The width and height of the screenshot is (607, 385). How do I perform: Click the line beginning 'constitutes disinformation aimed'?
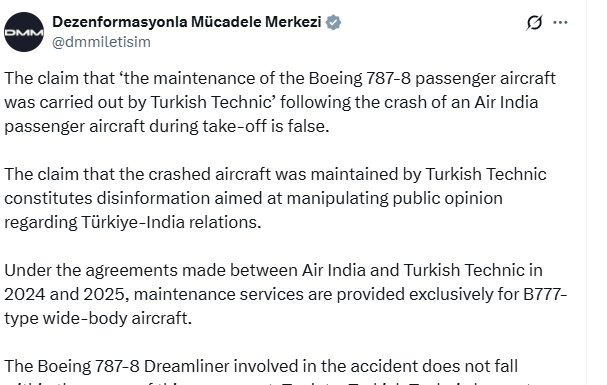tap(254, 198)
